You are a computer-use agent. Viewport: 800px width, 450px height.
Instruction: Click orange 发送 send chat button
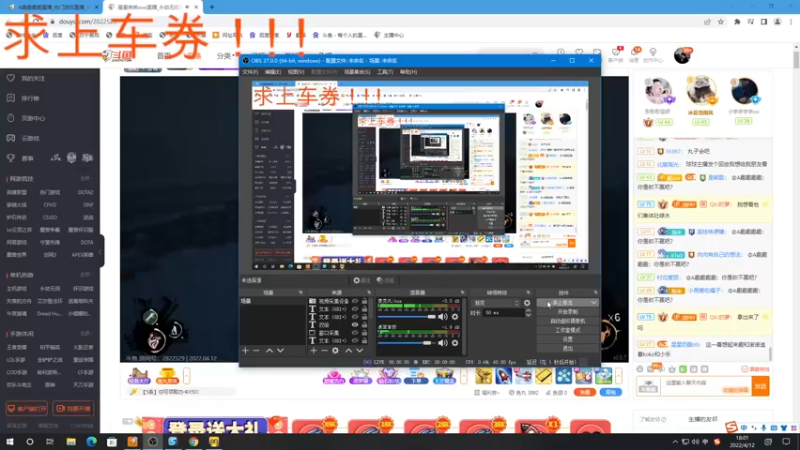pos(760,386)
